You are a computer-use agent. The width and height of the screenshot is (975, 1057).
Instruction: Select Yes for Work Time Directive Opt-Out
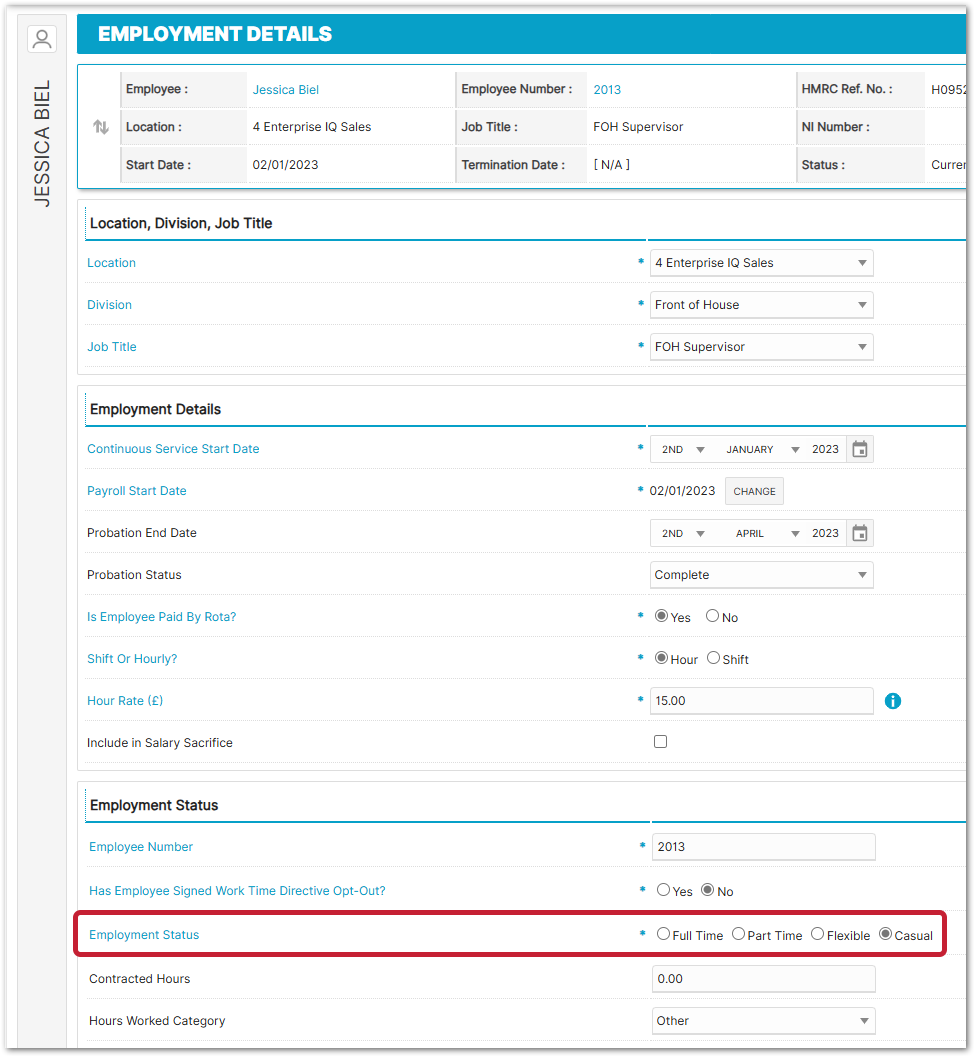(x=664, y=890)
